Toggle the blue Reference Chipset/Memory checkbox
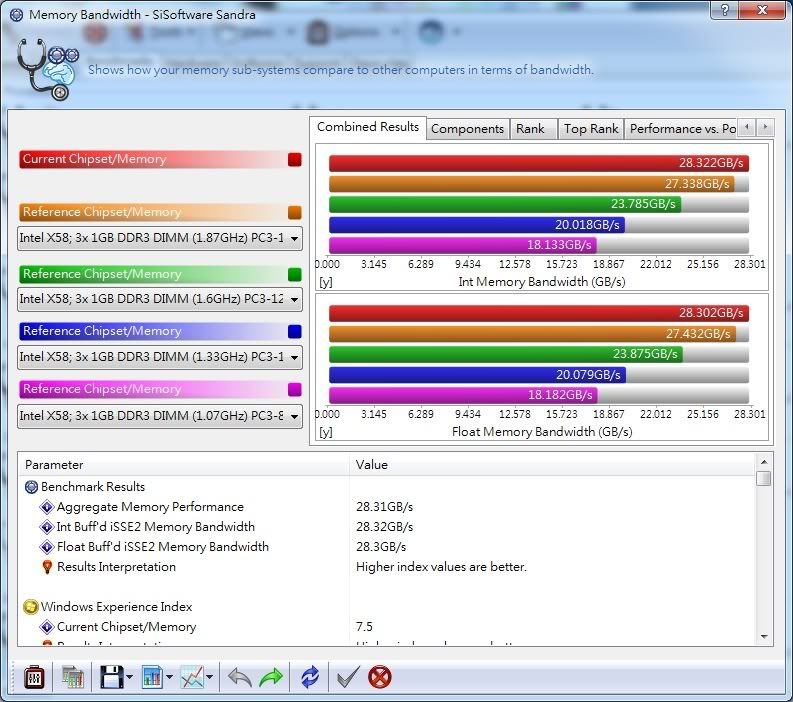The image size is (793, 702). click(x=294, y=332)
